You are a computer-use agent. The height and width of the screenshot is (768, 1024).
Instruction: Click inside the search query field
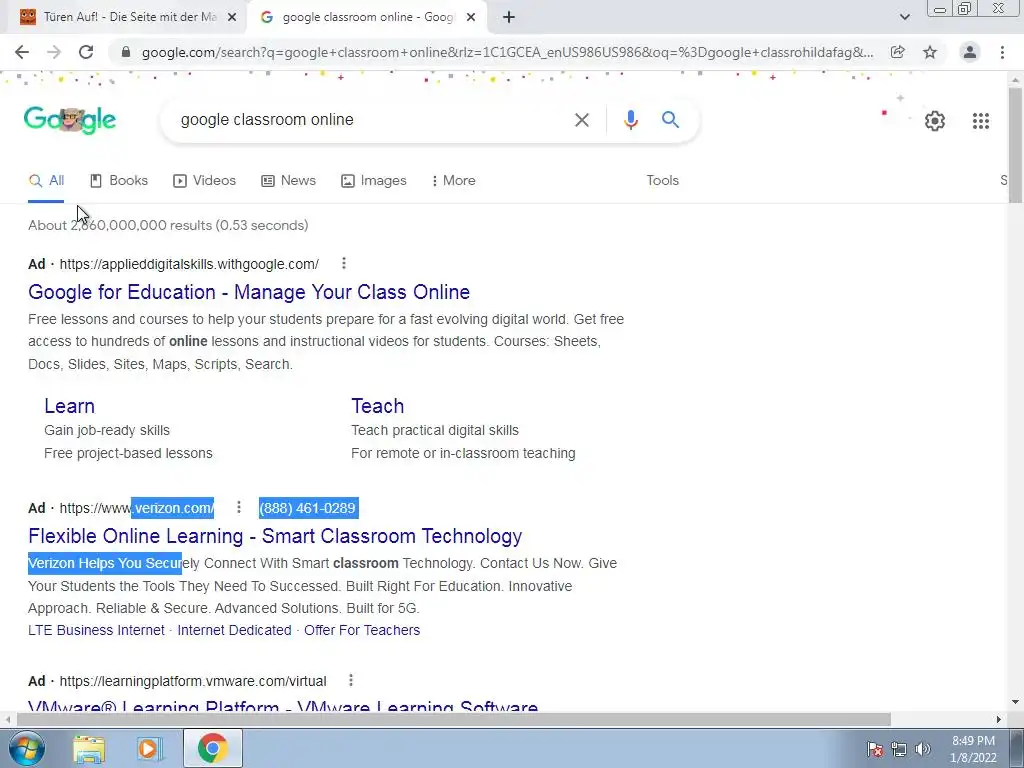tap(372, 120)
